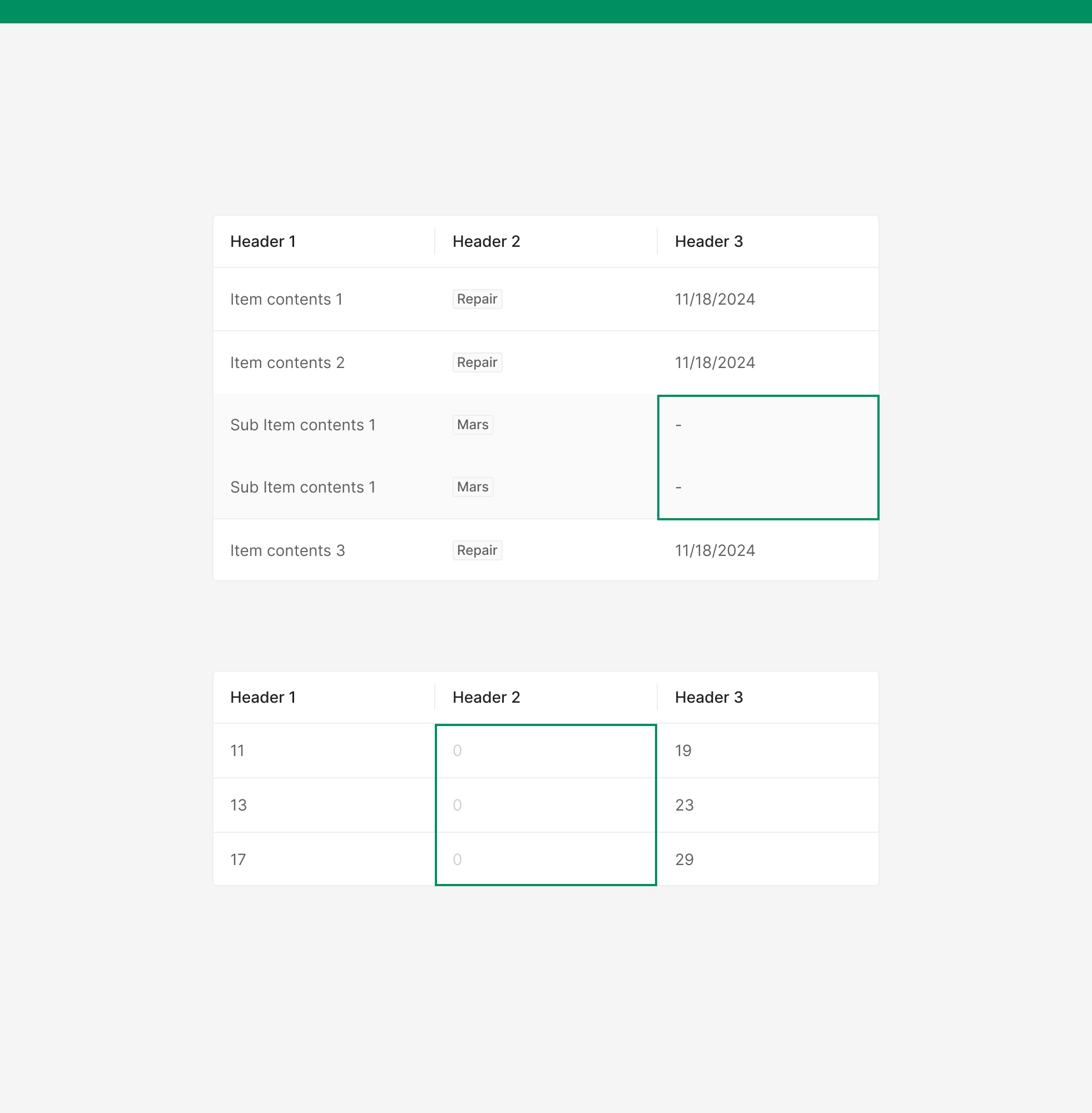The image size is (1092, 1113).
Task: Click the second Mars tag
Action: pyautogui.click(x=473, y=487)
